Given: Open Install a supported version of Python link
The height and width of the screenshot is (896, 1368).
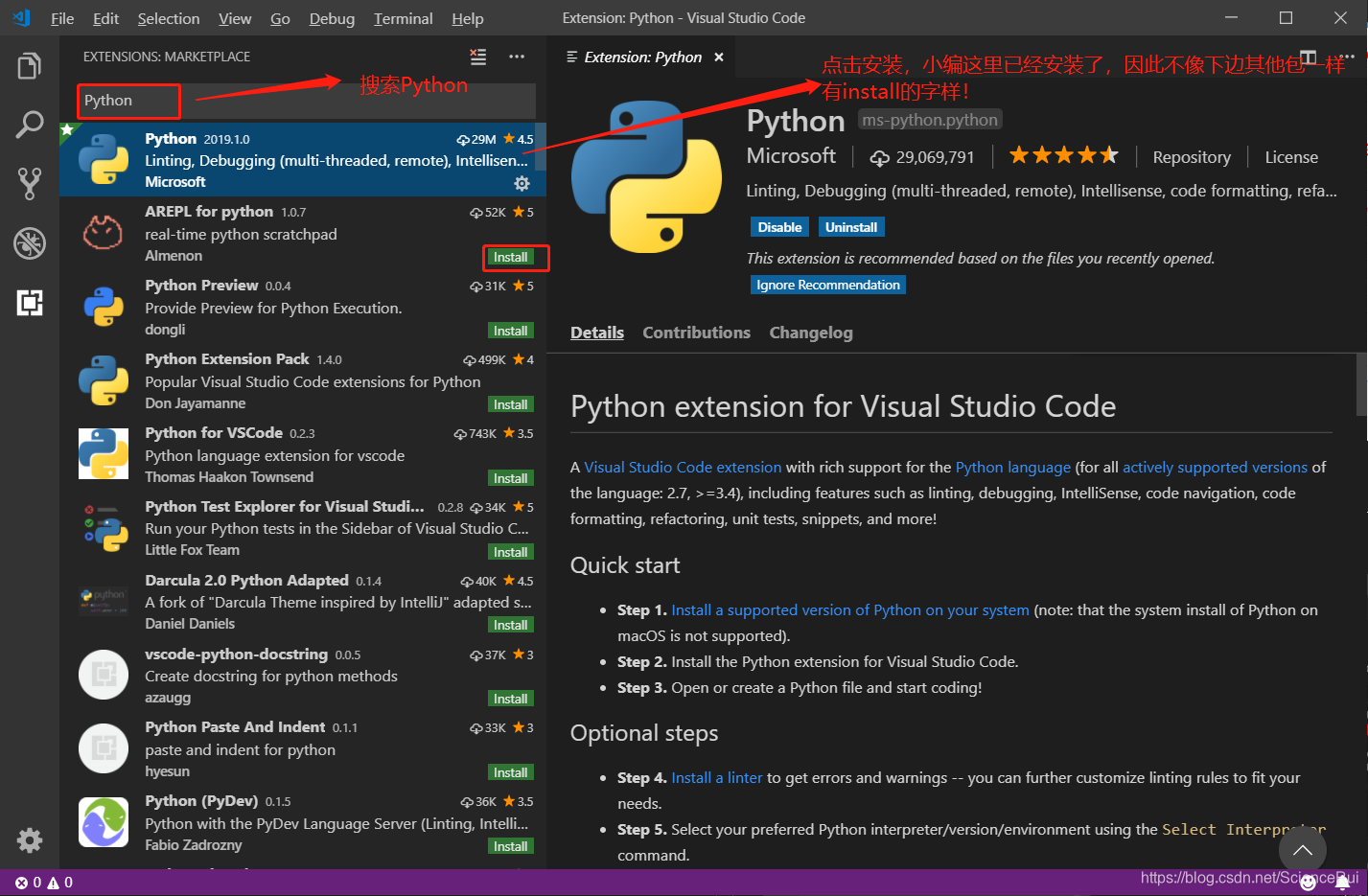Looking at the screenshot, I should (x=850, y=609).
